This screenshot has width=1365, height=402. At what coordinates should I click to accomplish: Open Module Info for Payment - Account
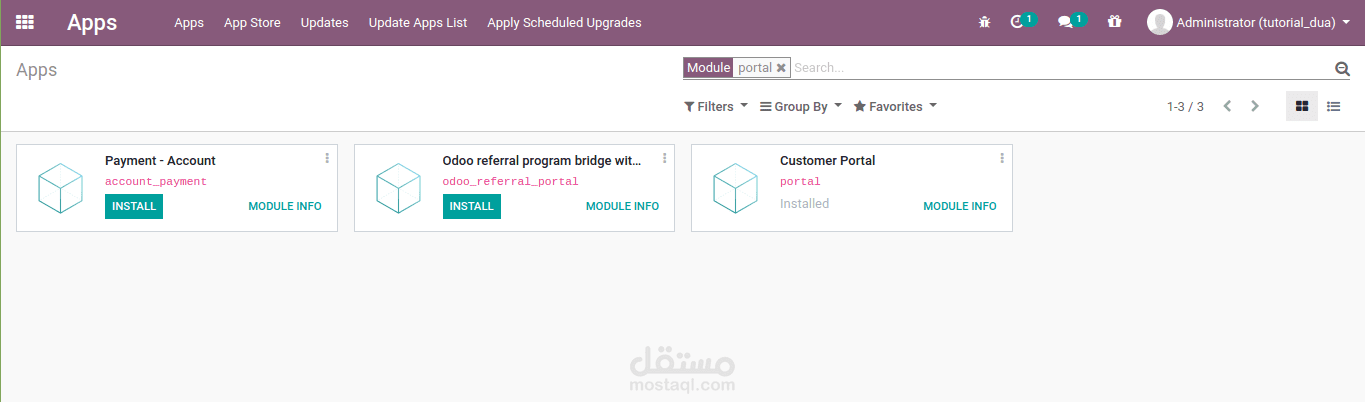[x=285, y=206]
